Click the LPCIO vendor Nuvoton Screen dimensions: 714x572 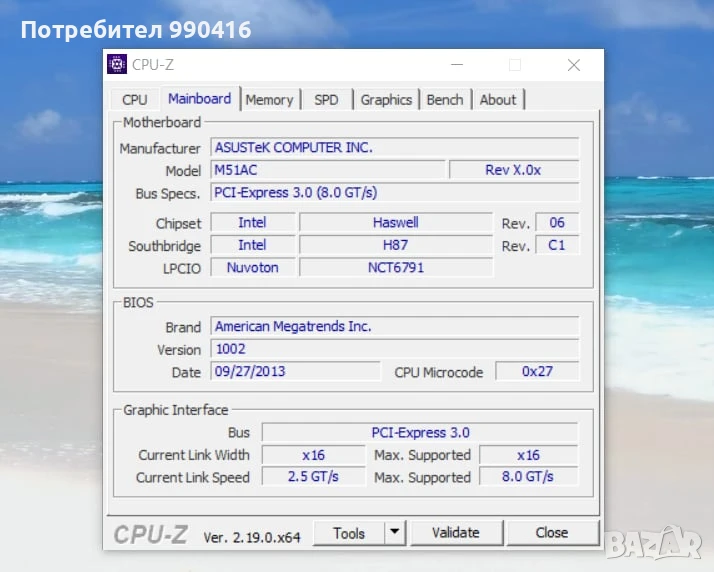253,267
